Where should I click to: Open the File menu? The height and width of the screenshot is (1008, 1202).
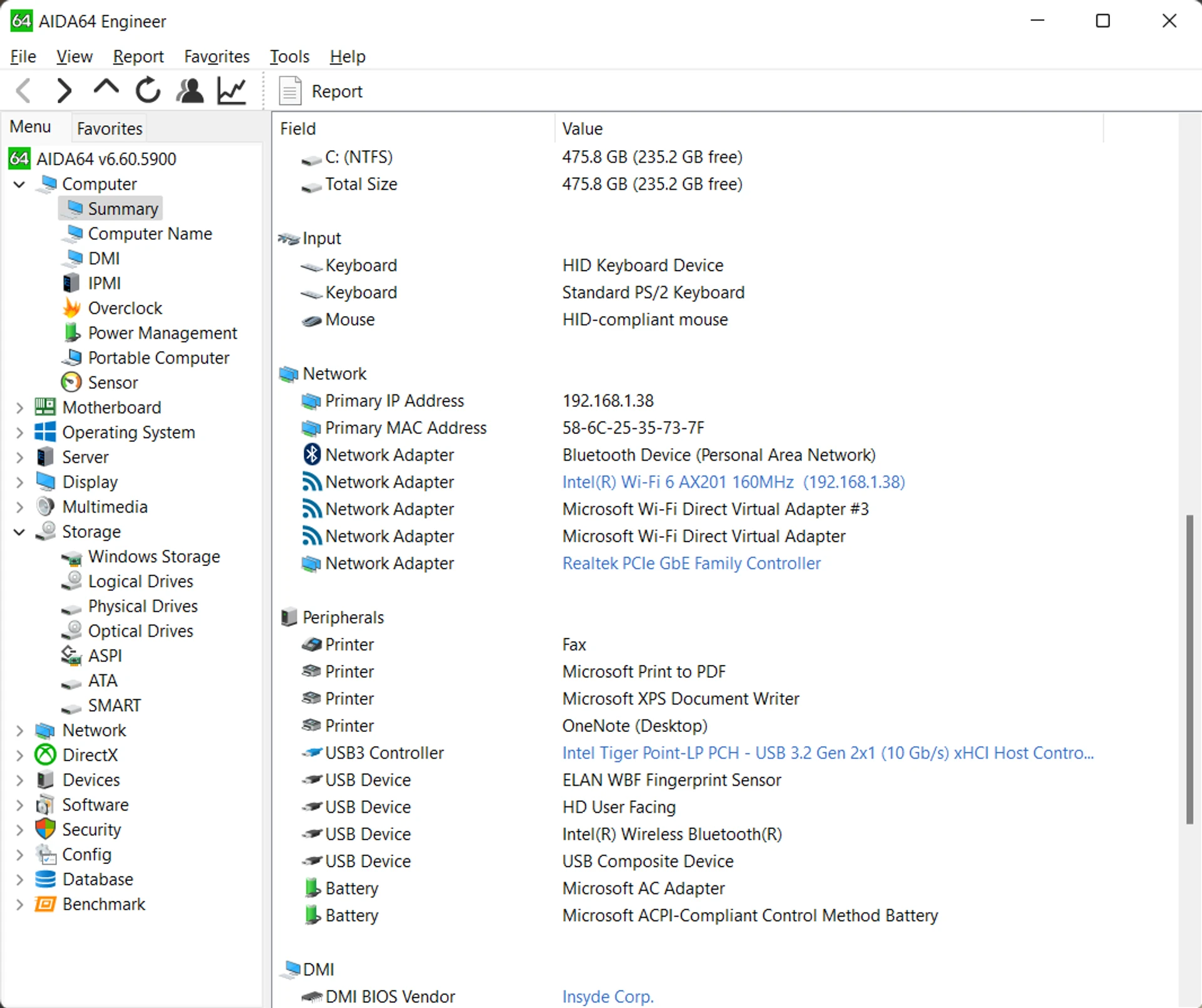(23, 56)
